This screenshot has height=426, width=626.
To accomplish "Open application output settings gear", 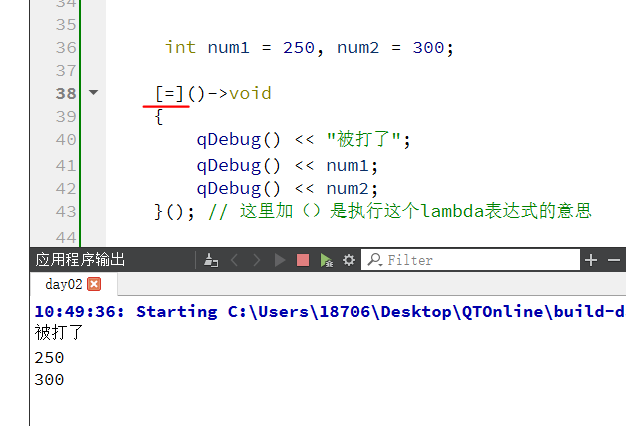I will click(x=349, y=260).
